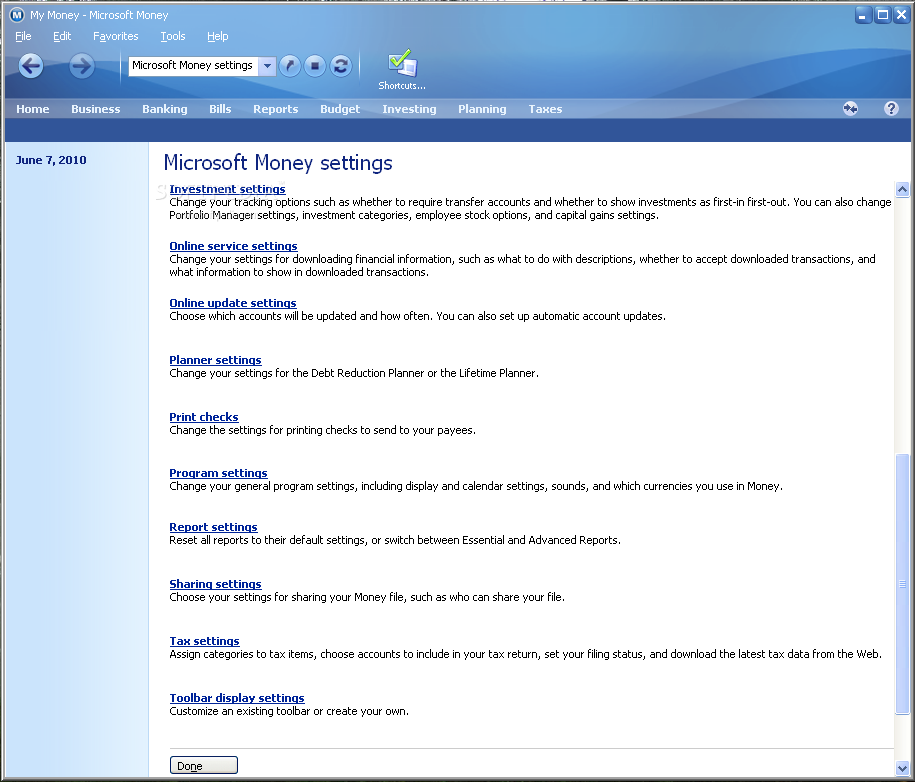Open Online update settings link
This screenshot has height=782, width=915.
233,303
